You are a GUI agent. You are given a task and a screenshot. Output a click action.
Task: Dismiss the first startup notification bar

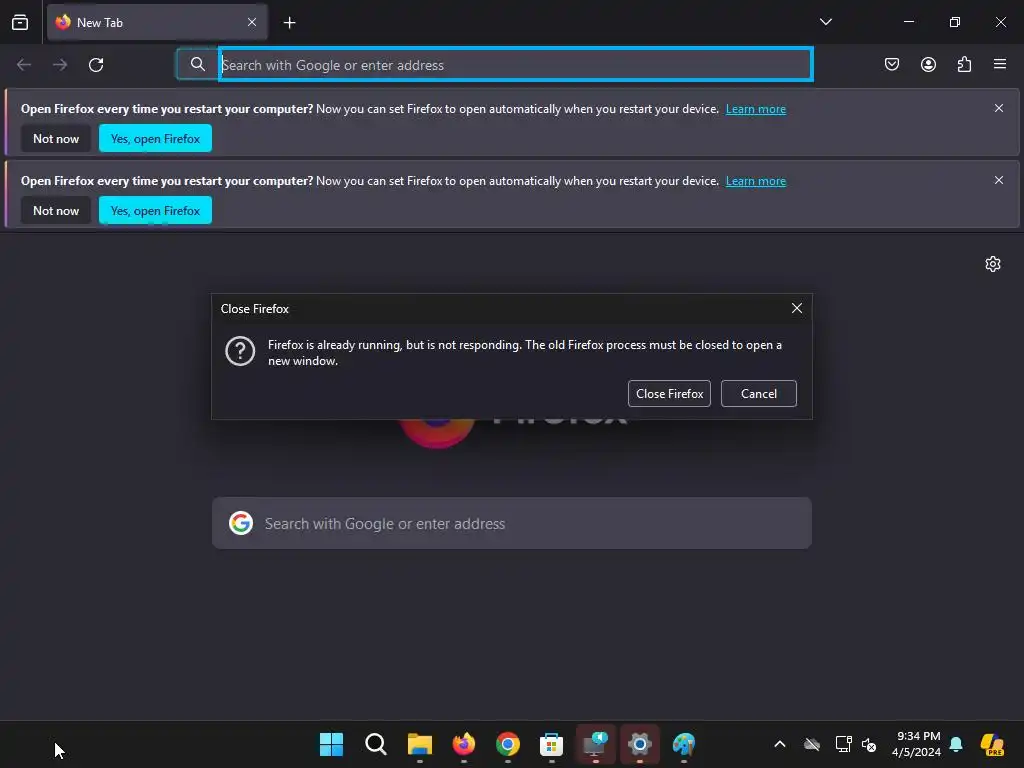(999, 108)
